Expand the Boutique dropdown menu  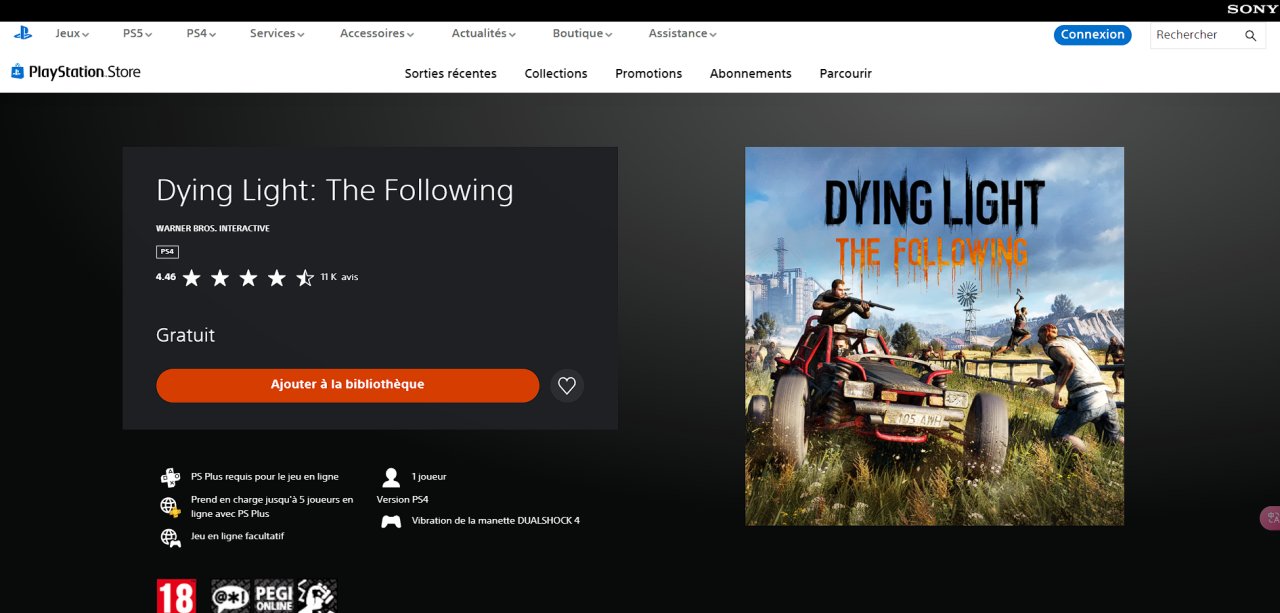click(x=582, y=33)
